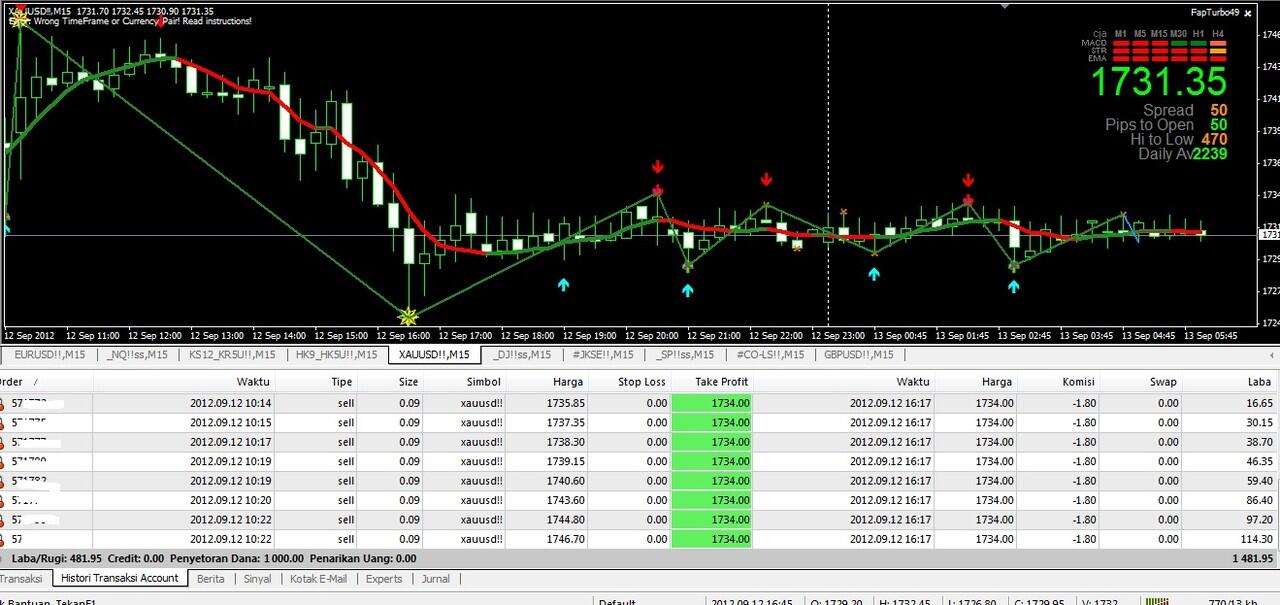Switch to the Transaksi terminal tab
The image size is (1280, 605).
(20, 578)
